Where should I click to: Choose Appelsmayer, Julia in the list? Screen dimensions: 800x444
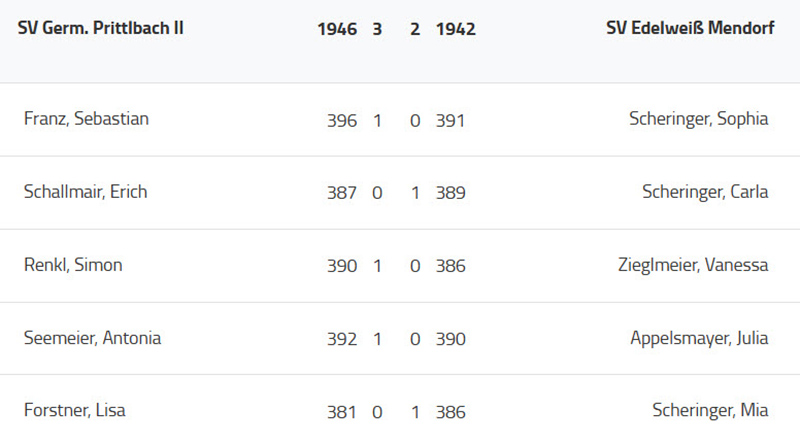(x=699, y=338)
